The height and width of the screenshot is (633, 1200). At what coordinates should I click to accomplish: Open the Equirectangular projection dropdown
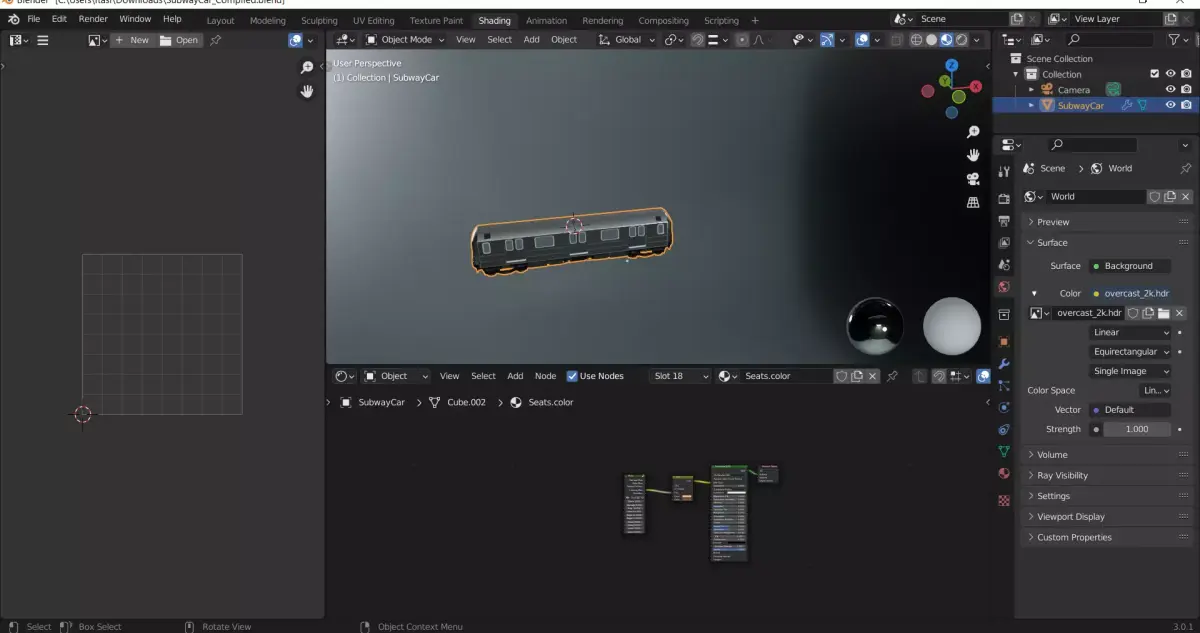coord(1130,352)
